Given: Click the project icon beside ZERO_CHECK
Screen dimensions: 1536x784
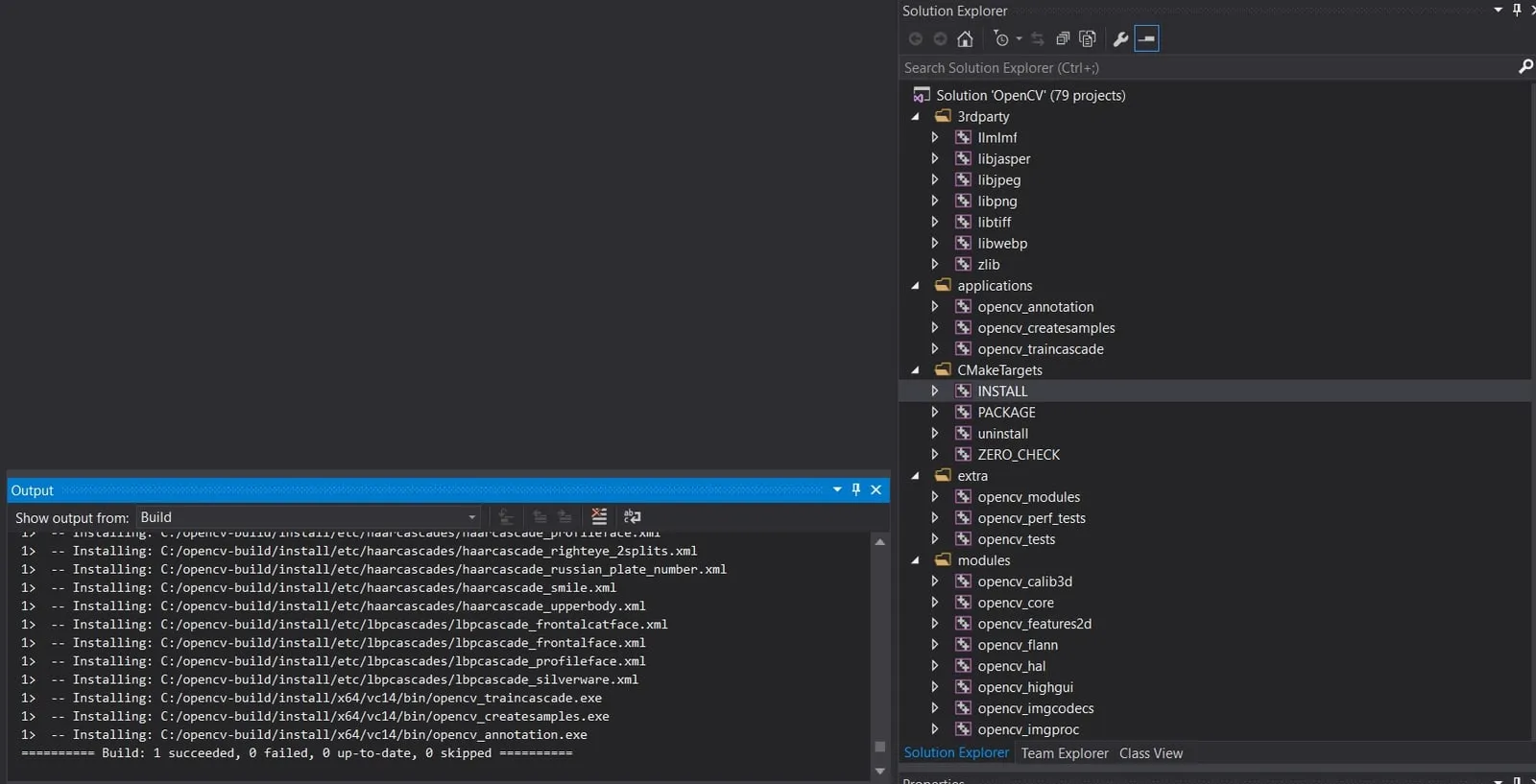Looking at the screenshot, I should tap(963, 454).
